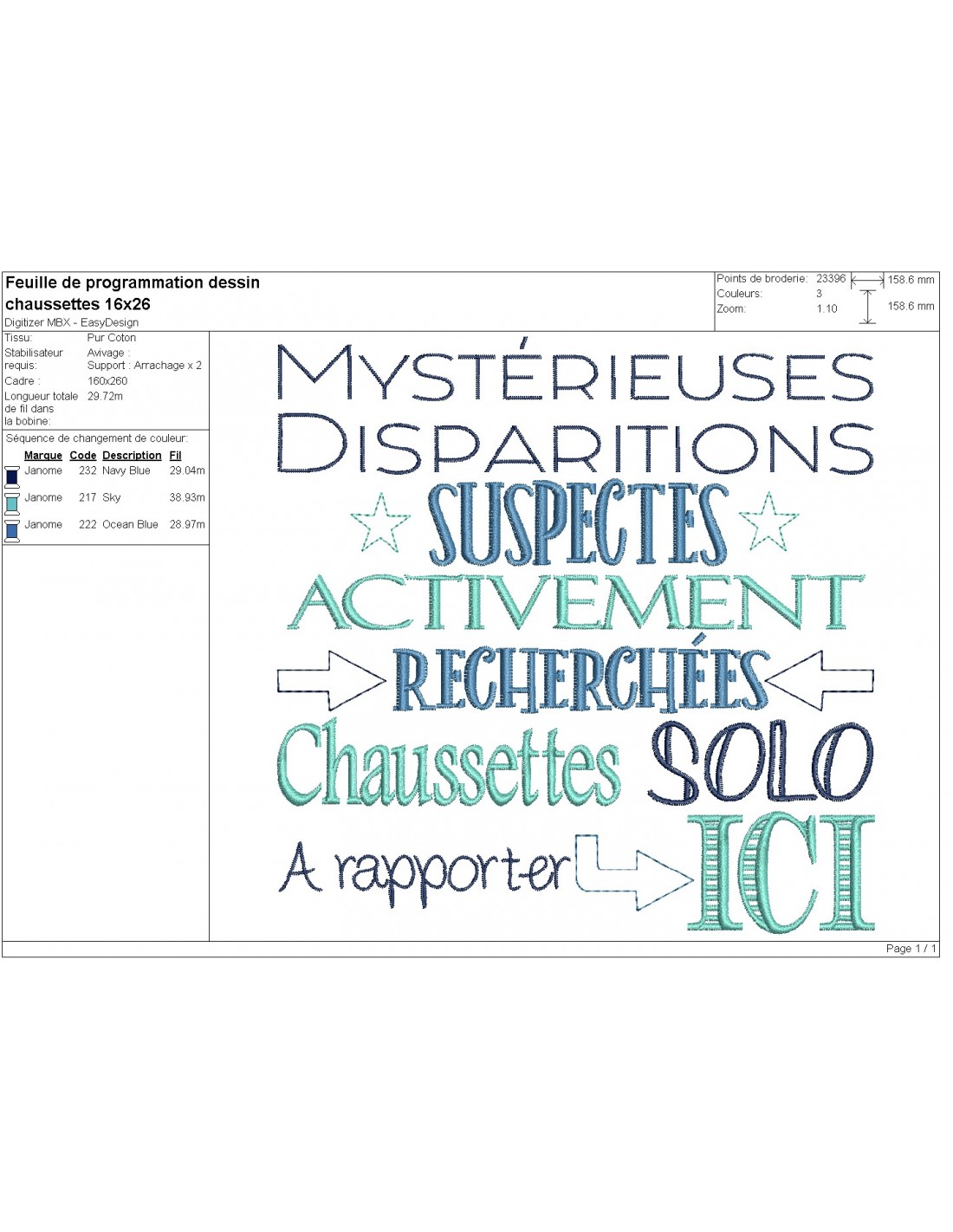This screenshot has height=1232, width=953.
Task: Click the Mystérieuses heading in the design
Action: (574, 373)
